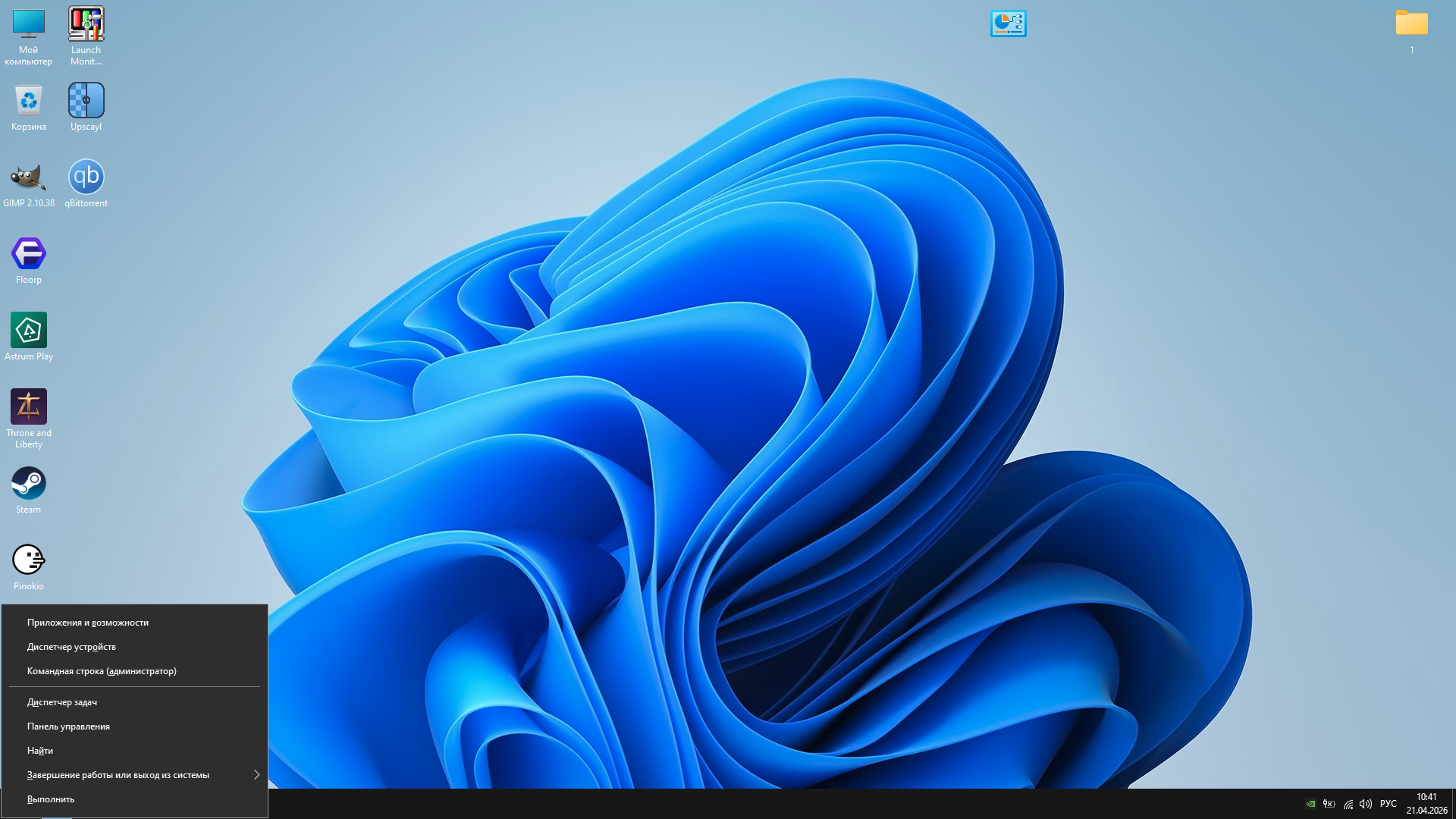
Task: Open 'Командная строка (администратор)' entry
Action: tap(102, 671)
